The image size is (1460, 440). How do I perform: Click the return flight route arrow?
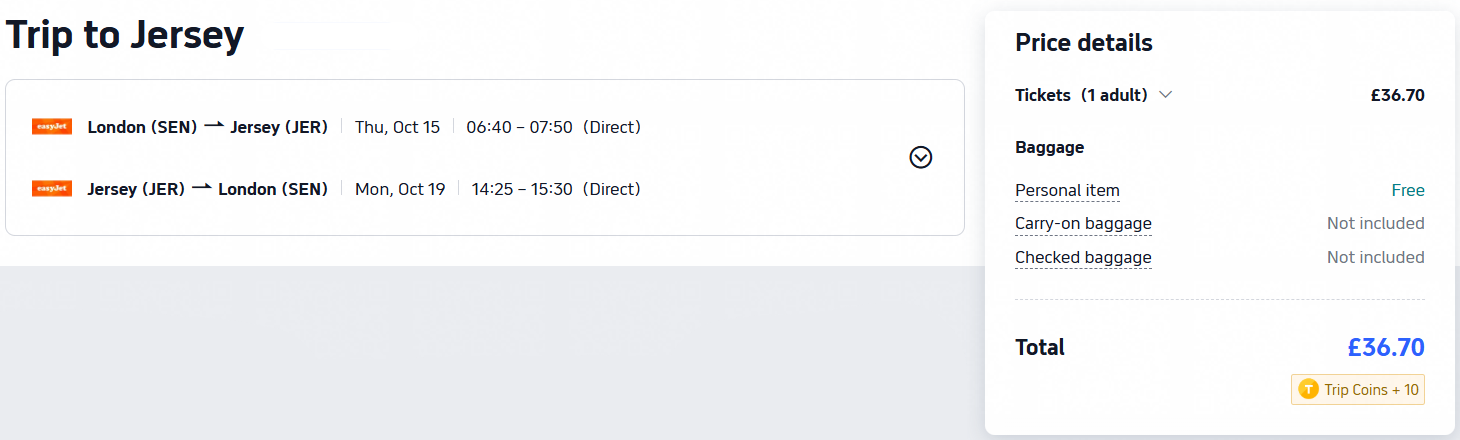pos(201,187)
